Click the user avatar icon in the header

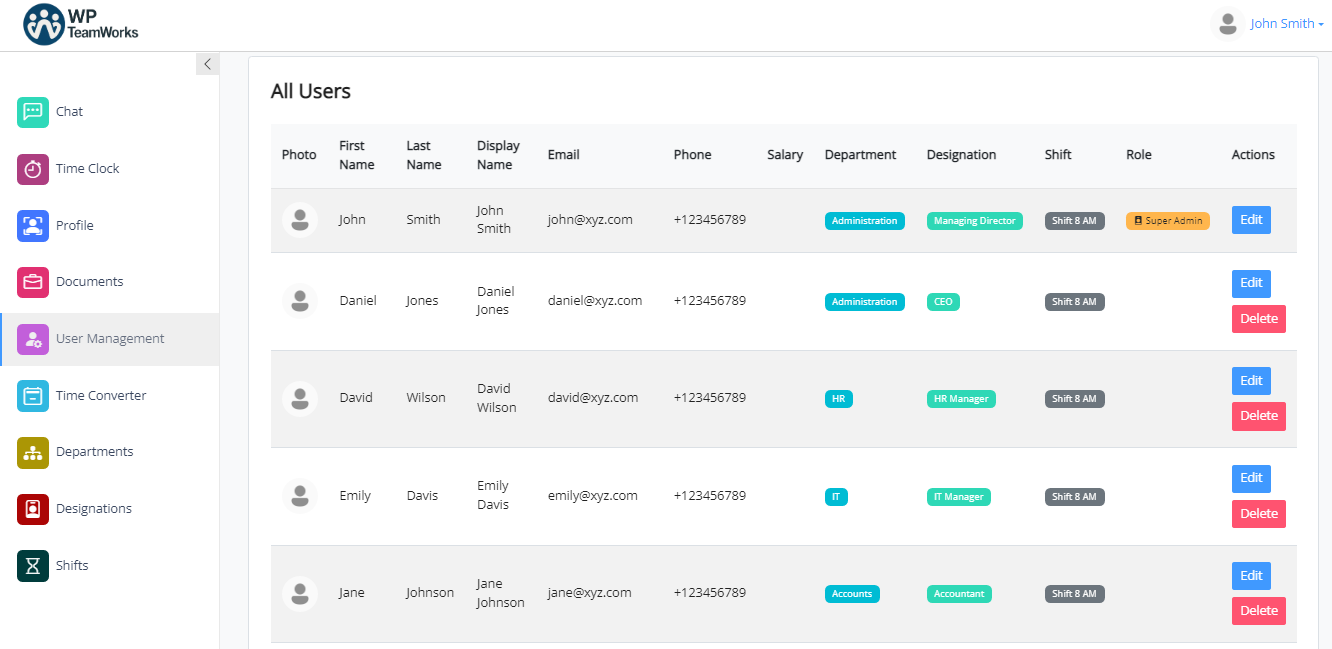click(1227, 22)
